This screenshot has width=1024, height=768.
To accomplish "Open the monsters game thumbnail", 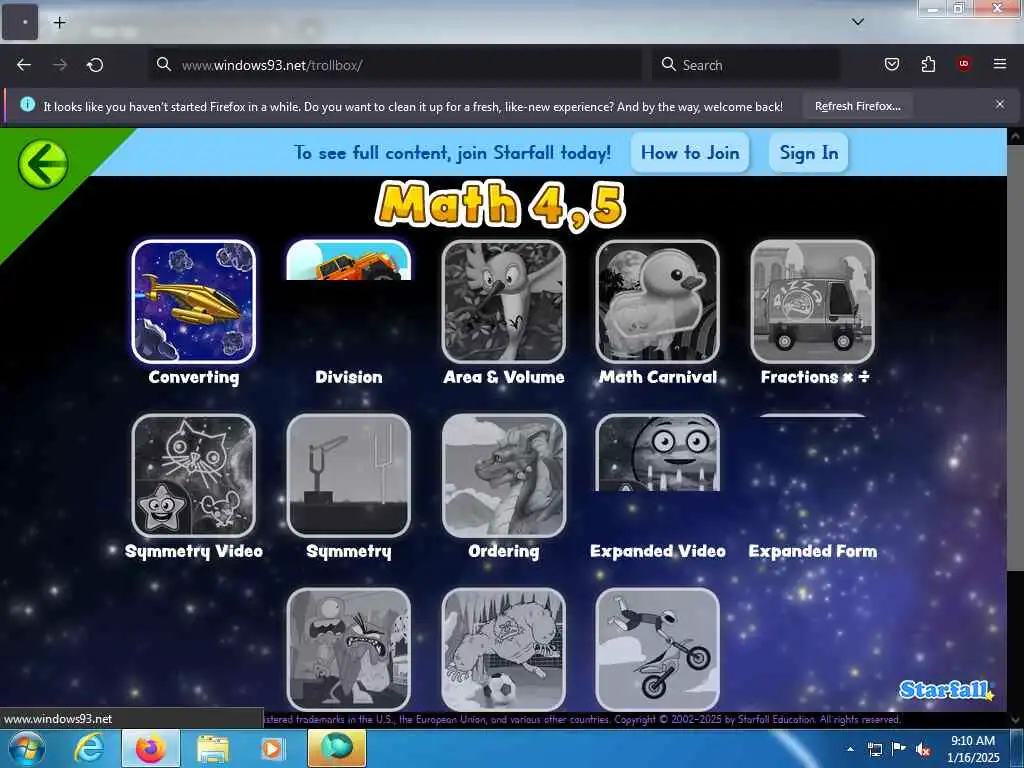I will tap(349, 649).
